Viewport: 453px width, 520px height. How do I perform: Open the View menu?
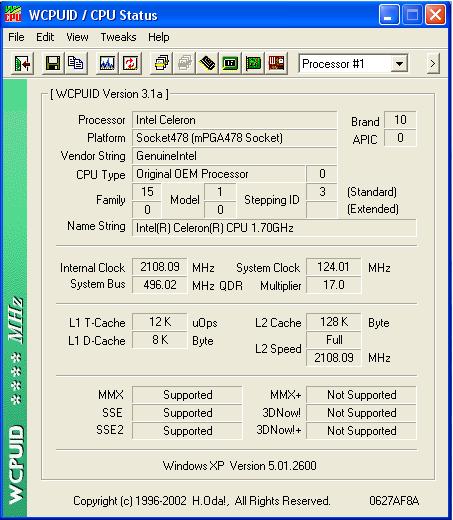pyautogui.click(x=77, y=37)
